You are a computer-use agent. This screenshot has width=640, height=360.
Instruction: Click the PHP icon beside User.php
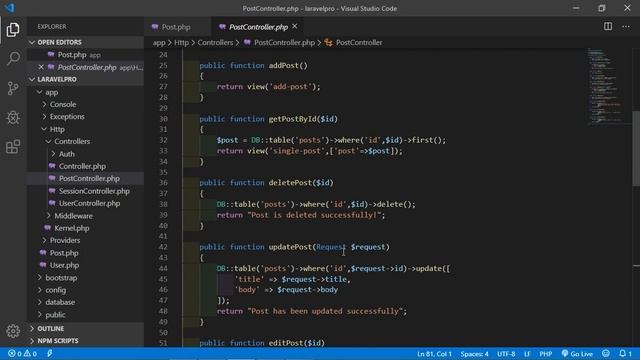[43, 265]
